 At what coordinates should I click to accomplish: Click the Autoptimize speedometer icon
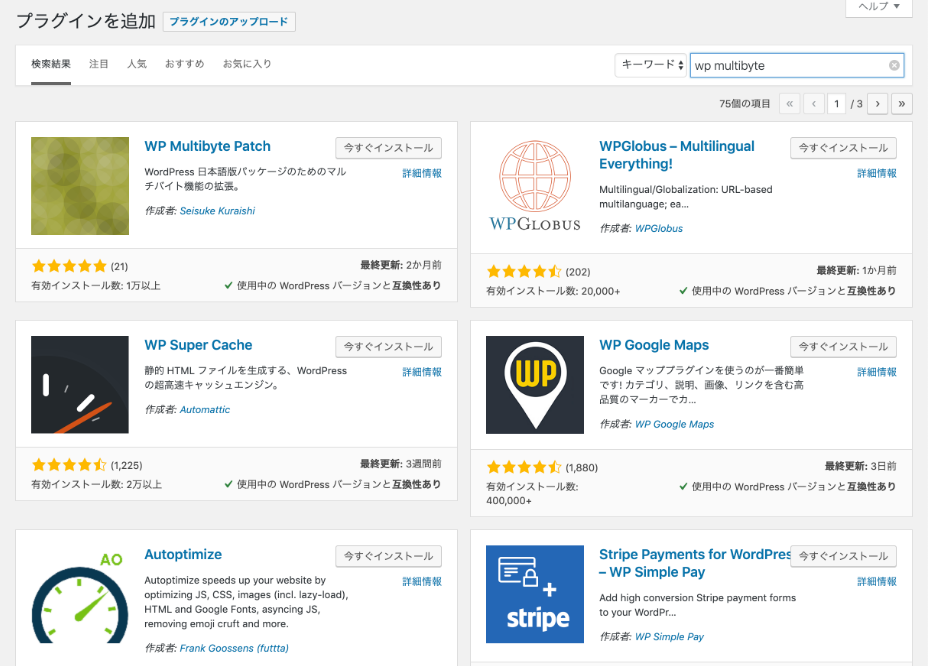pyautogui.click(x=80, y=594)
